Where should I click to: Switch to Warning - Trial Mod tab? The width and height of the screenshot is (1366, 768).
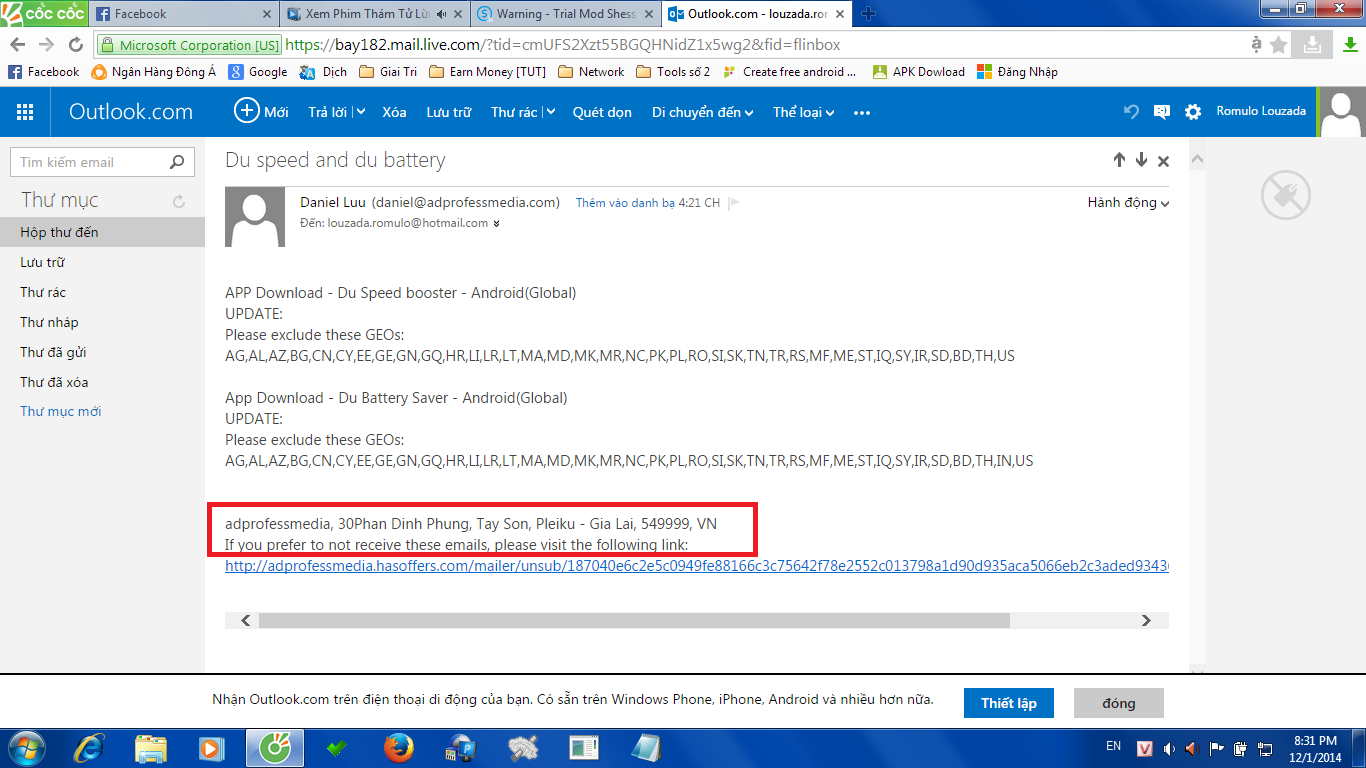[565, 14]
